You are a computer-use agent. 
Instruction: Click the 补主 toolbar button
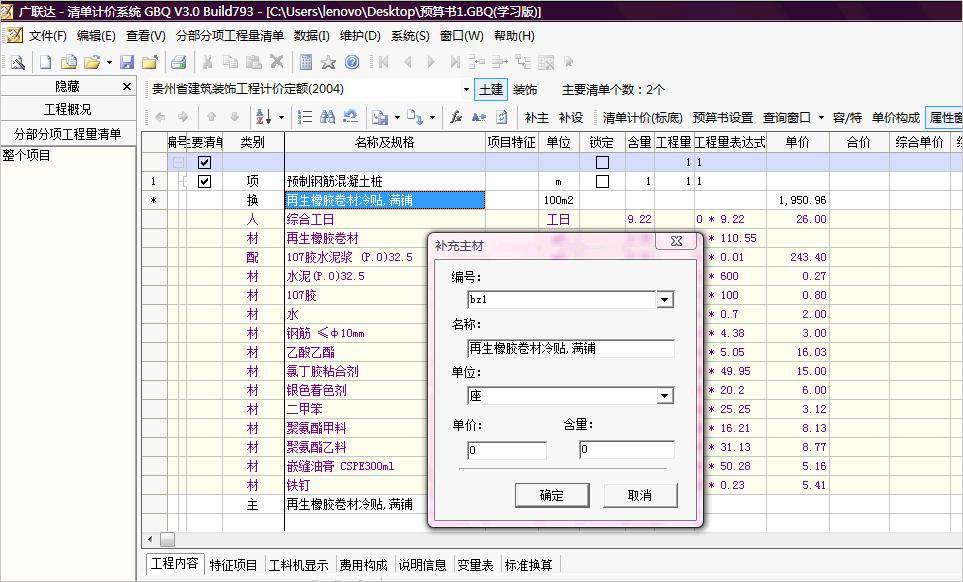click(x=537, y=117)
